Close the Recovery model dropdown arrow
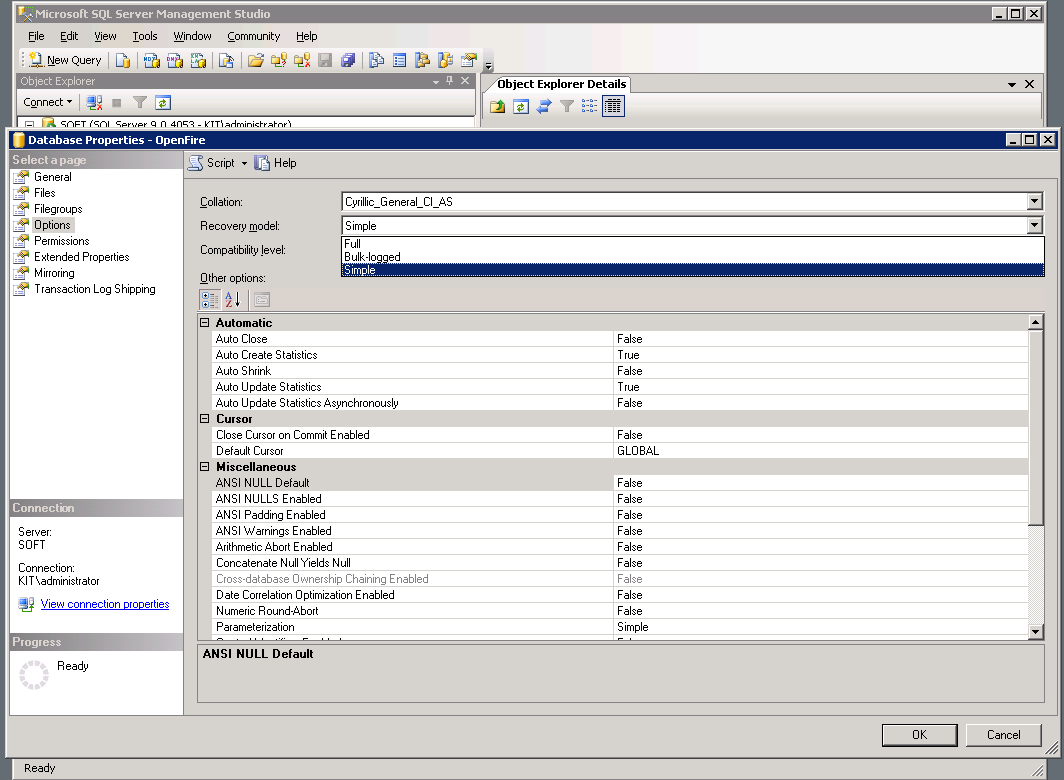 pos(1034,225)
